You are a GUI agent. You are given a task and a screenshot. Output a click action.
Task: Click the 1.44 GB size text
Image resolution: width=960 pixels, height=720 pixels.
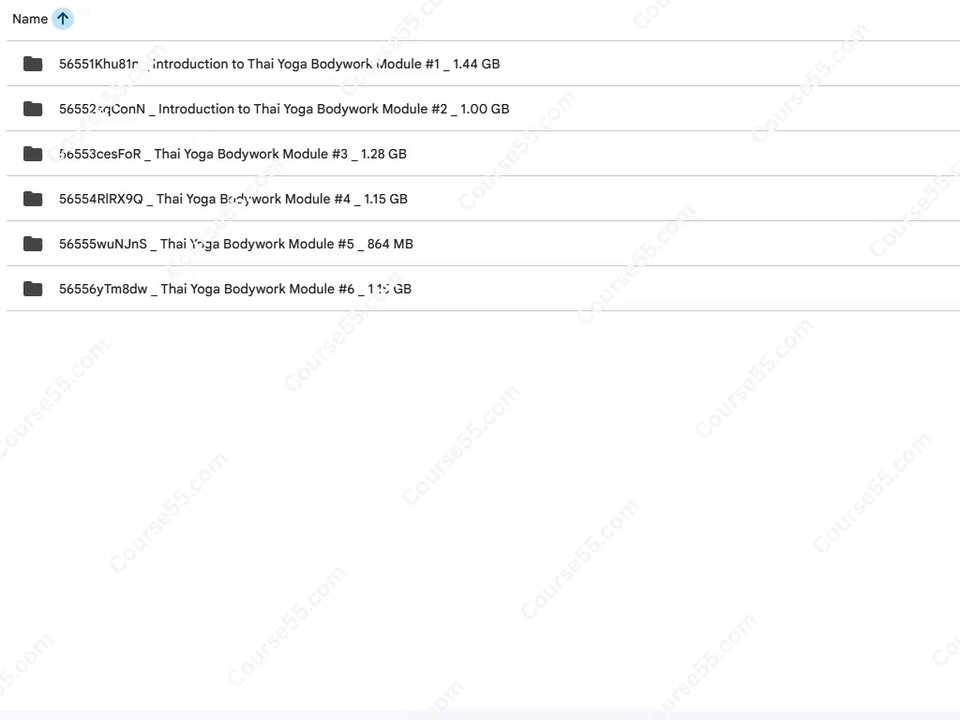(x=476, y=64)
